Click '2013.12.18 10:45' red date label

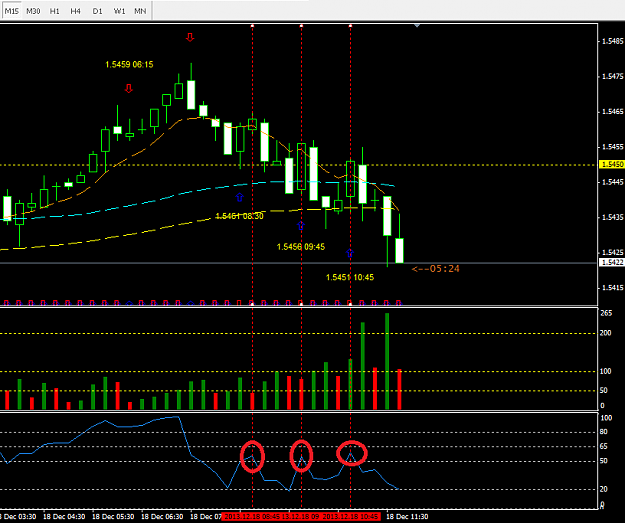350,517
